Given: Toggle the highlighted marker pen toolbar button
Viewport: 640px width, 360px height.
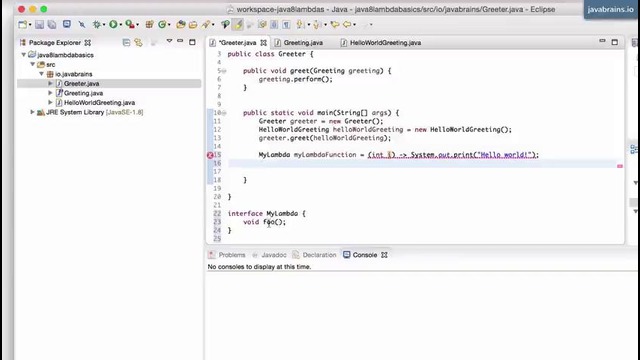Looking at the screenshot, I should tap(238, 24).
